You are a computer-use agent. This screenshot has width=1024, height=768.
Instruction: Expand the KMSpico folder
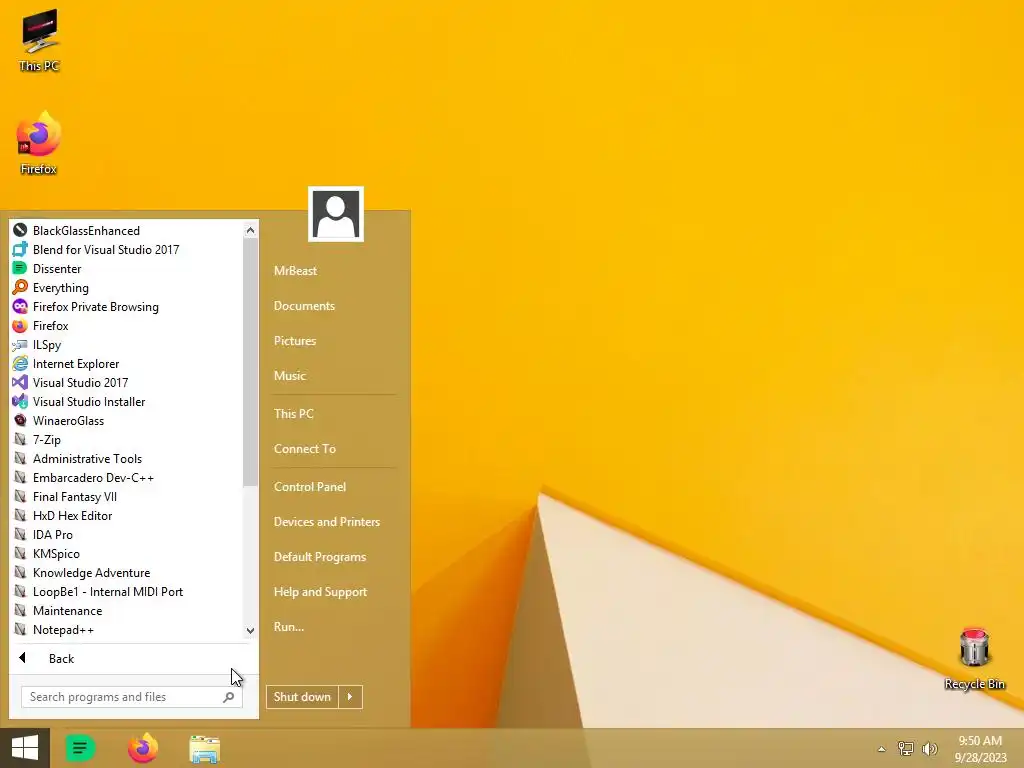pos(46,552)
